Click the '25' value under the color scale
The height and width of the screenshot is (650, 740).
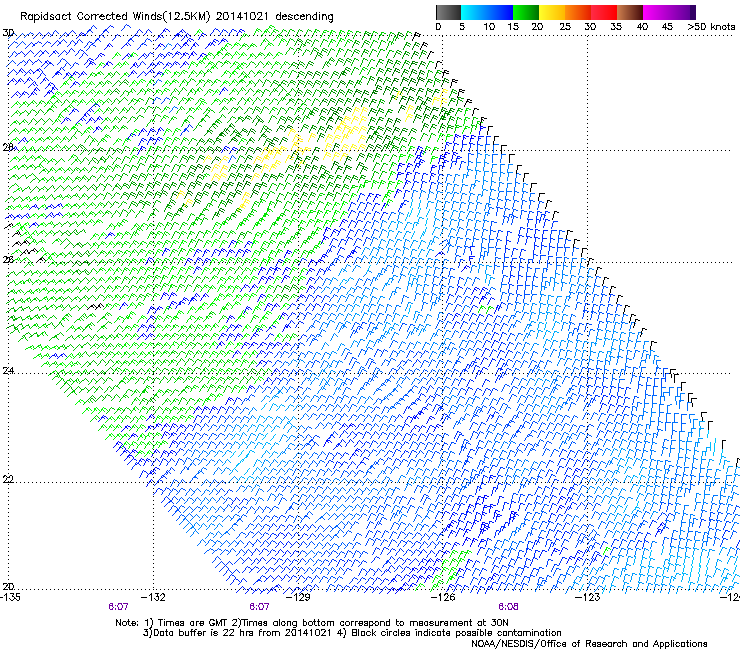[x=565, y=27]
